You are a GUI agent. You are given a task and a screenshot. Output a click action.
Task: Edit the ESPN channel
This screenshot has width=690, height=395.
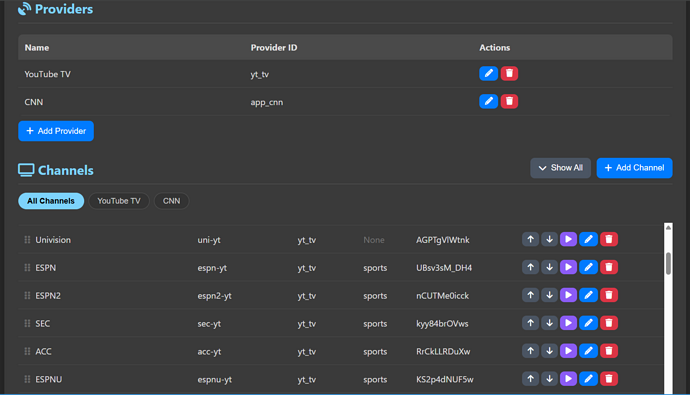(x=588, y=267)
